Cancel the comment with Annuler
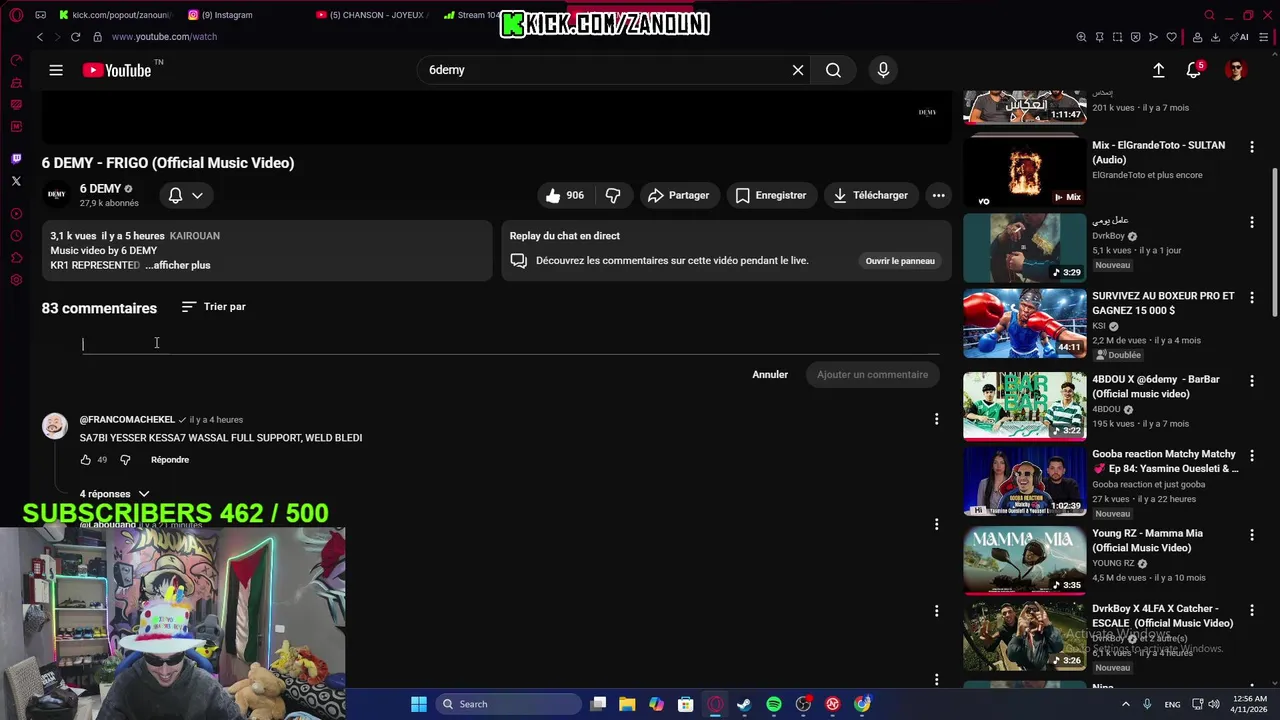 (770, 375)
